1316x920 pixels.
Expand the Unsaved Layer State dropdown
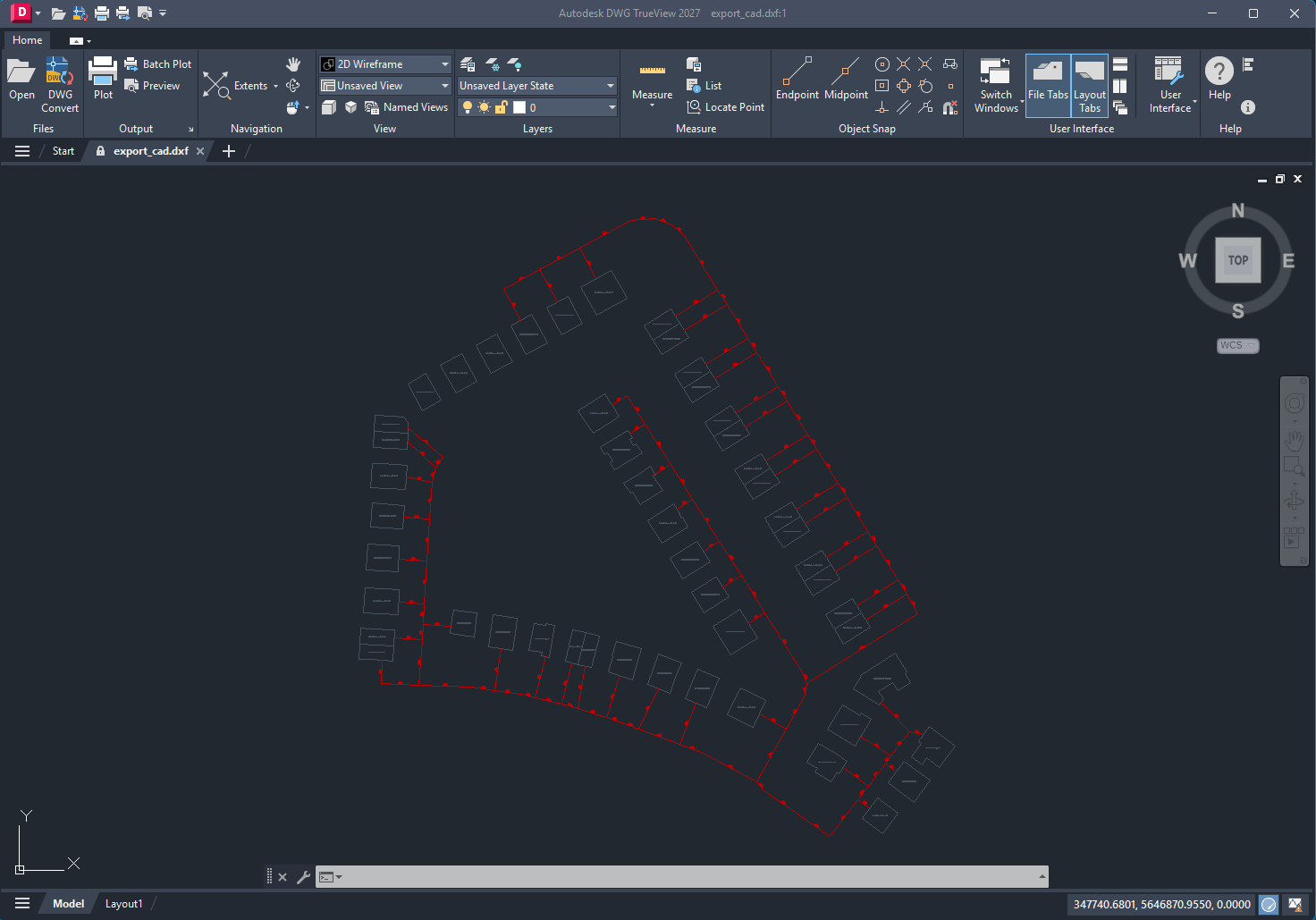tap(537, 86)
